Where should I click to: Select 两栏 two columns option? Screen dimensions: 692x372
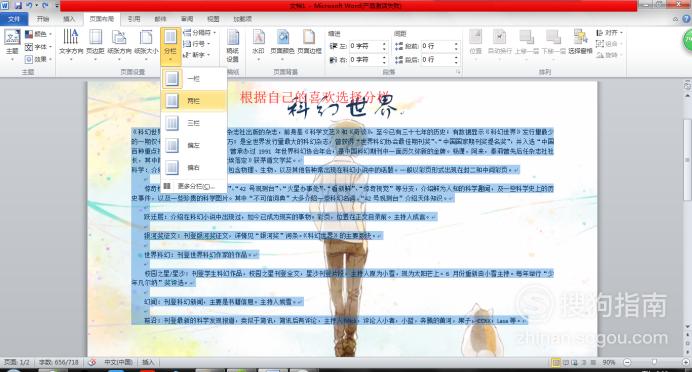coord(194,101)
